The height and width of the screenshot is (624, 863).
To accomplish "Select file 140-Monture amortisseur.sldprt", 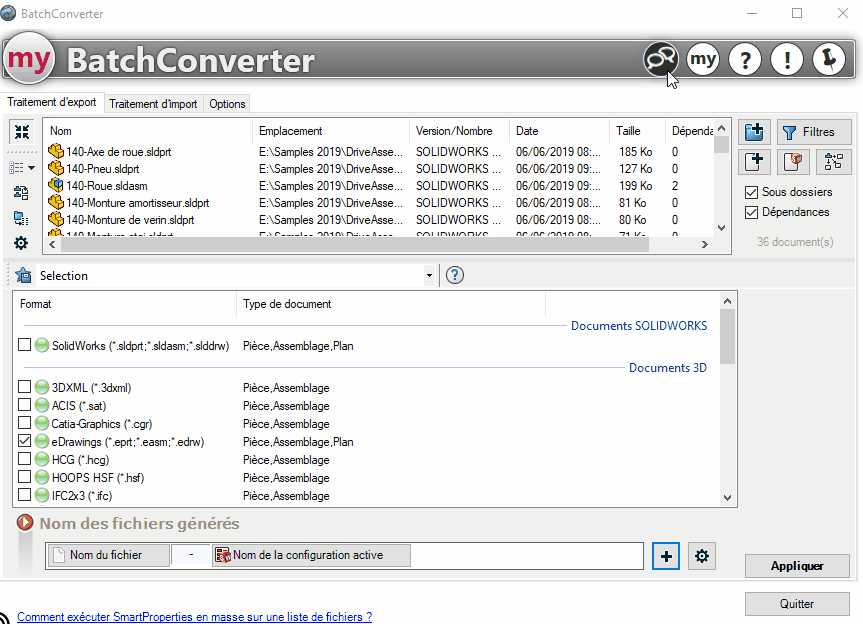I will 138,203.
